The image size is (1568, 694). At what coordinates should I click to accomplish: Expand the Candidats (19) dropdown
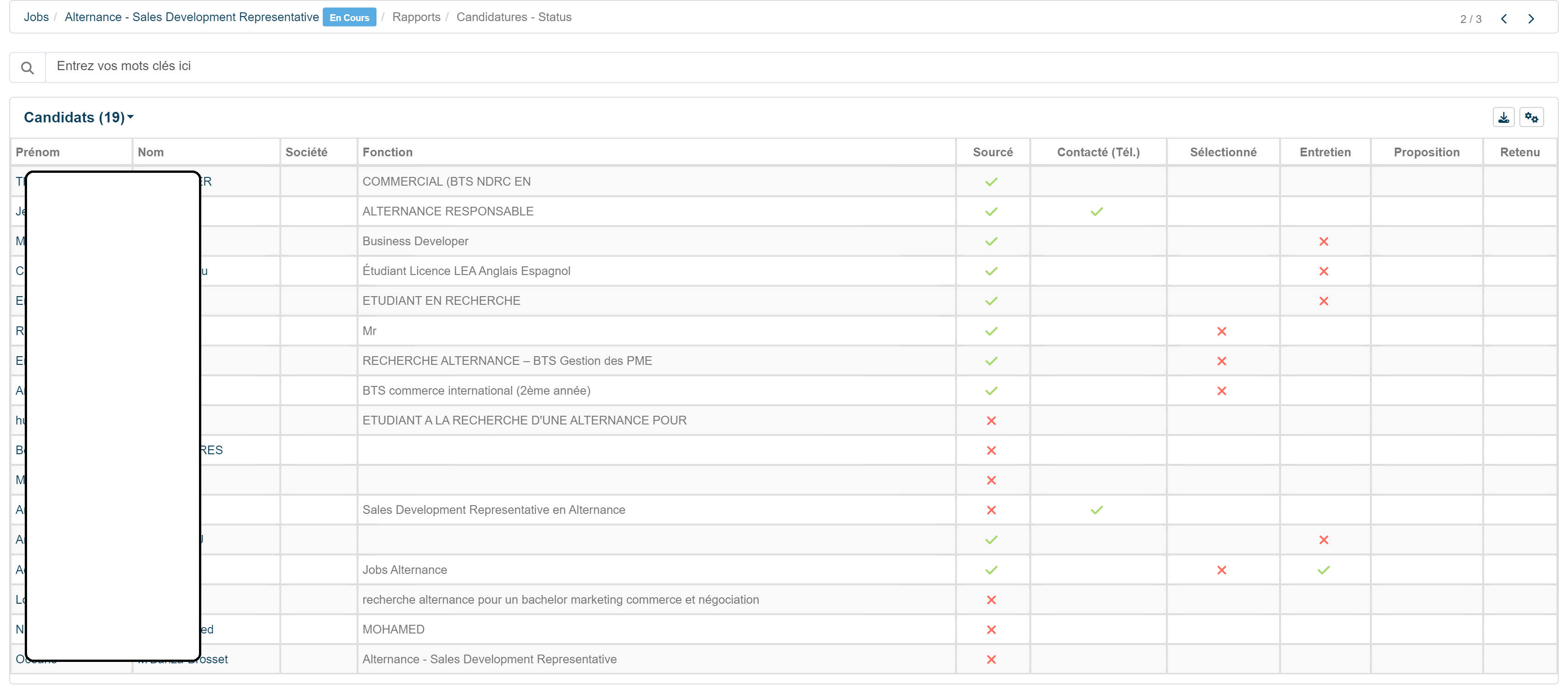point(78,117)
